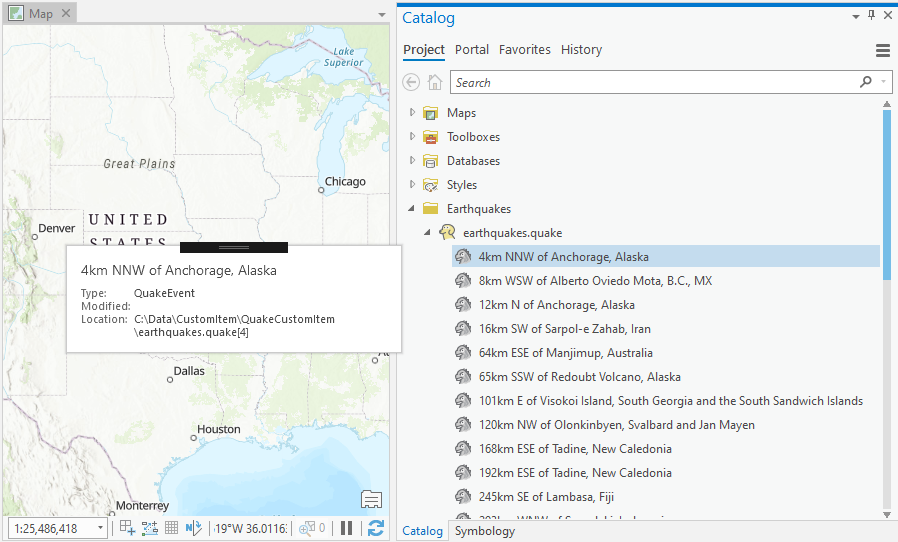Refresh the map view
The image size is (898, 542).
tap(376, 528)
